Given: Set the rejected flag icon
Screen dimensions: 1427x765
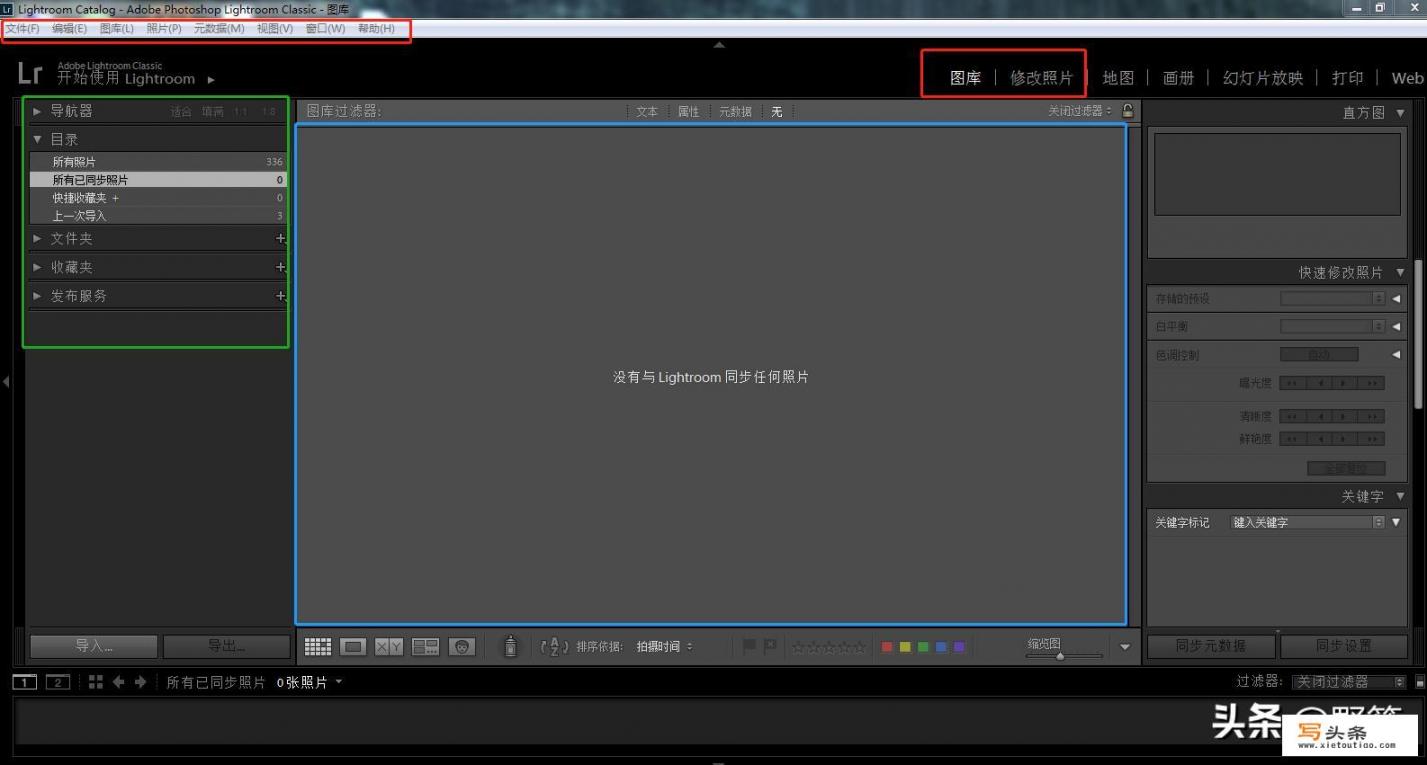Looking at the screenshot, I should pyautogui.click(x=770, y=646).
